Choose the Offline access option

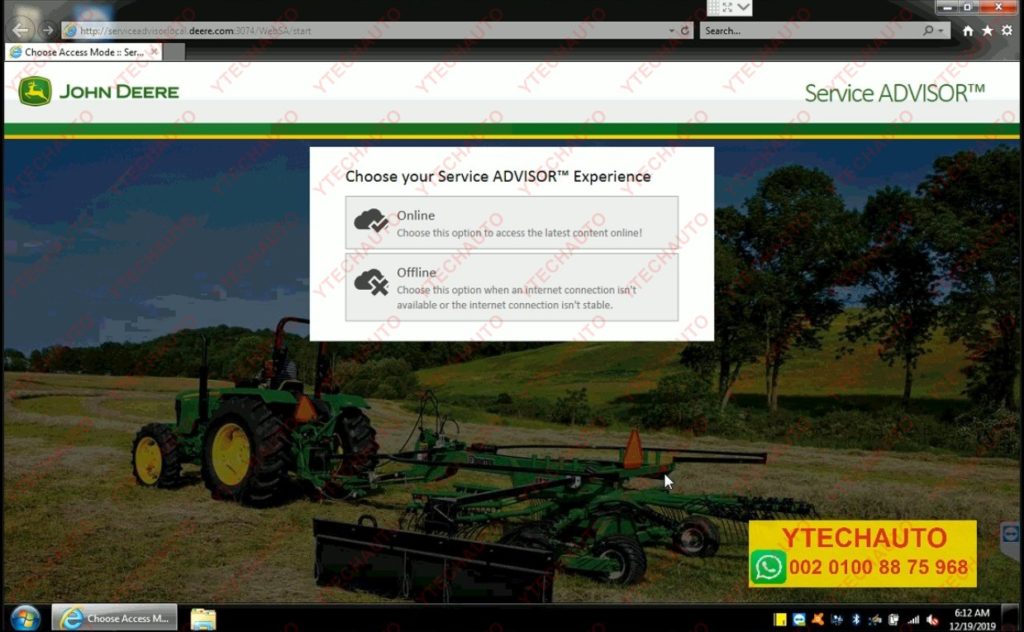(511, 287)
